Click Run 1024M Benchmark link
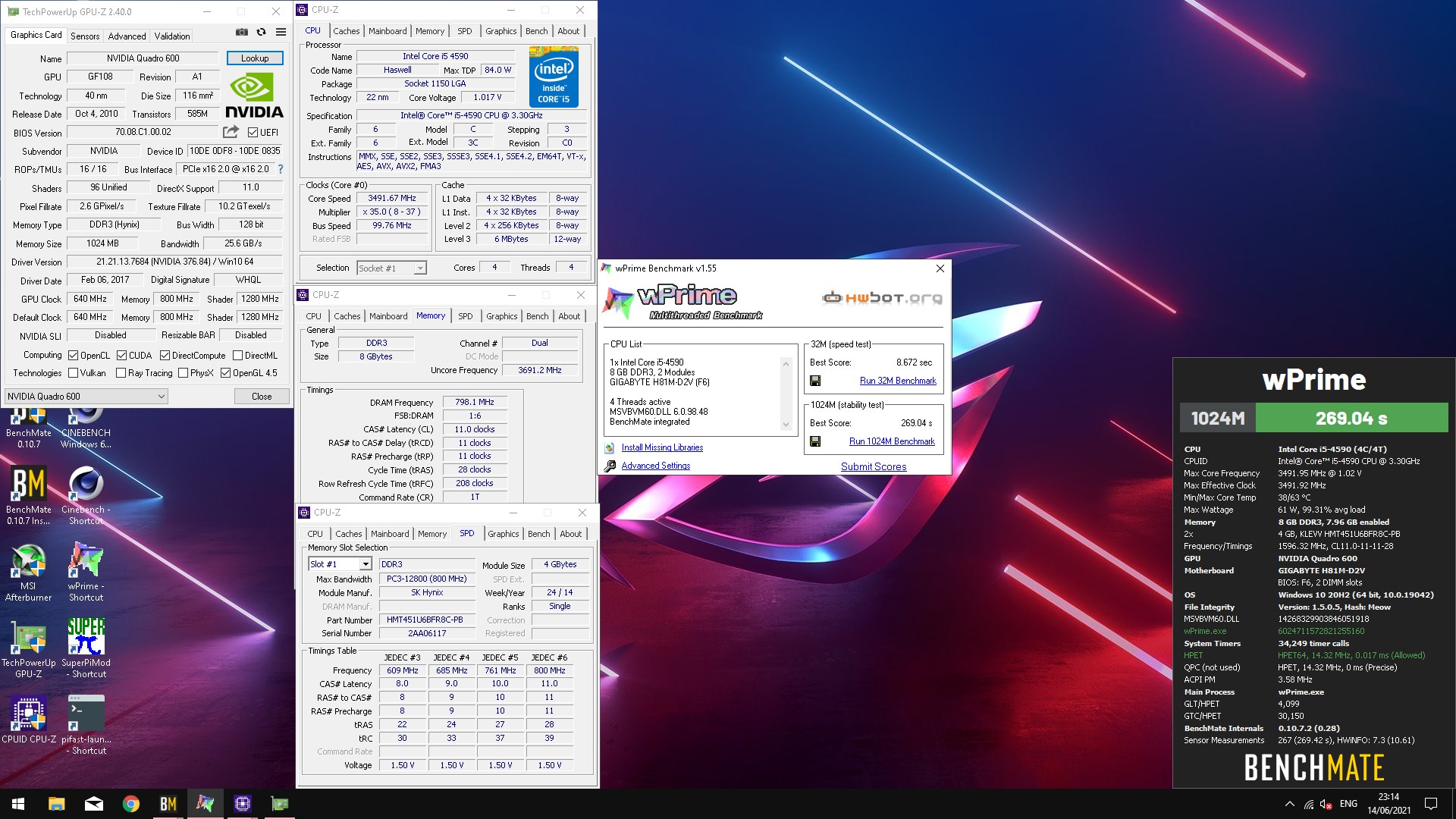The width and height of the screenshot is (1456, 819). pyautogui.click(x=892, y=441)
